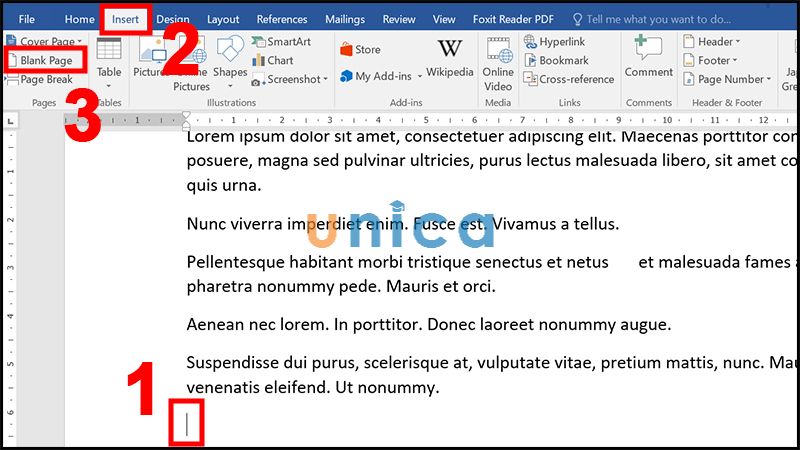The image size is (800, 450).
Task: Click the horizontal ruler at mark 5
Action: 426,120
